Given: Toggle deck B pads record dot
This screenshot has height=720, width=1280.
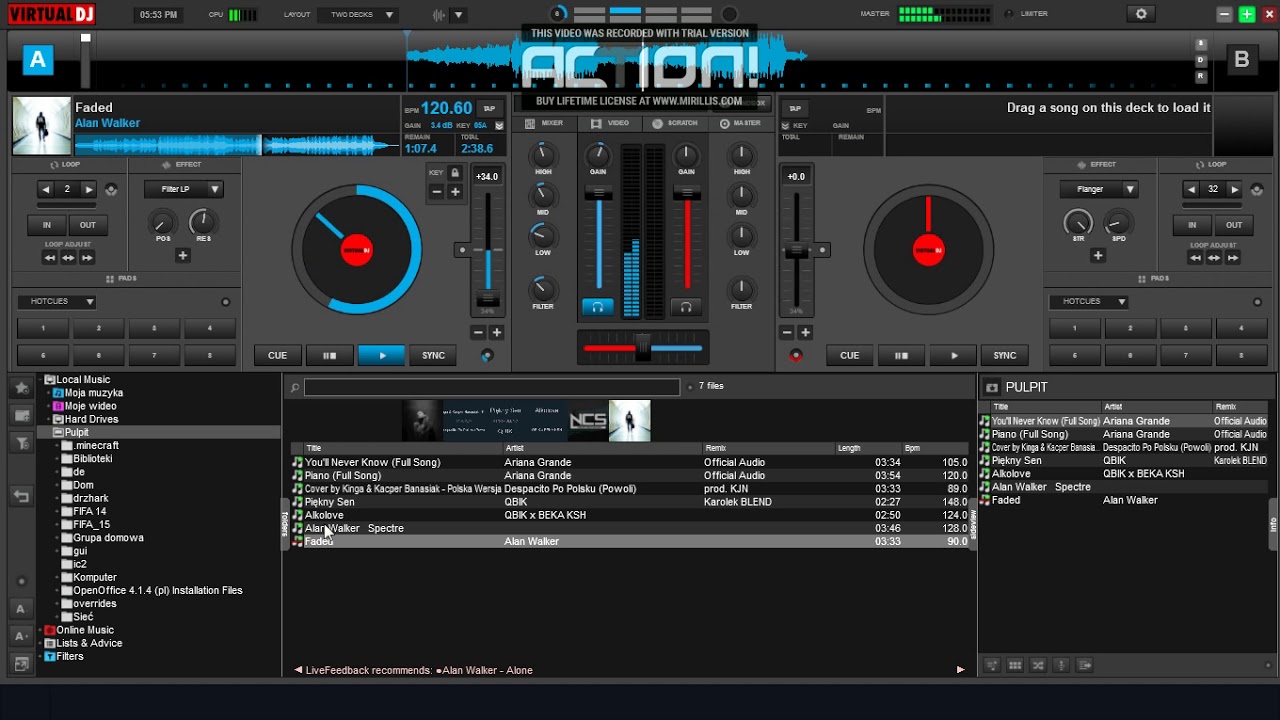Looking at the screenshot, I should (1257, 302).
